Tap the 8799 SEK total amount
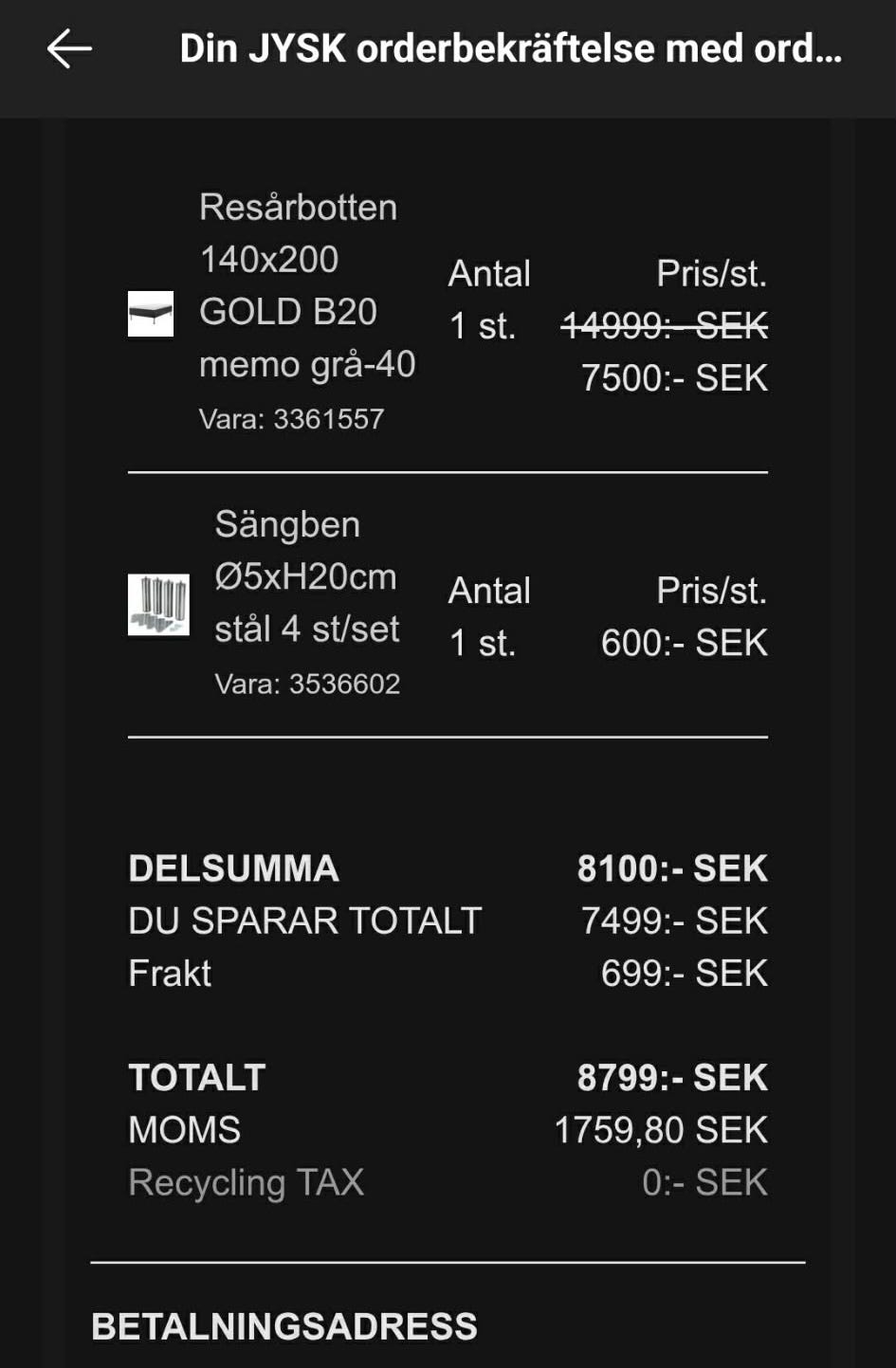Image resolution: width=896 pixels, height=1368 pixels. tap(671, 1077)
